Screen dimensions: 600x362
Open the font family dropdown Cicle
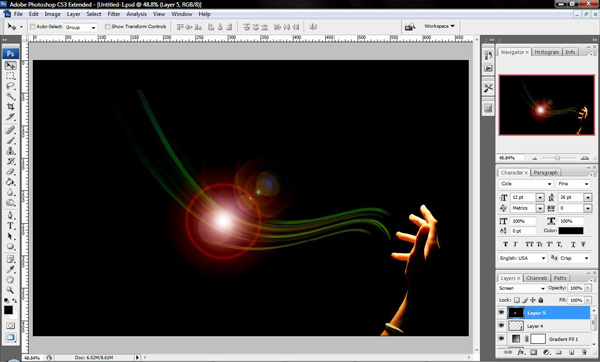click(526, 184)
